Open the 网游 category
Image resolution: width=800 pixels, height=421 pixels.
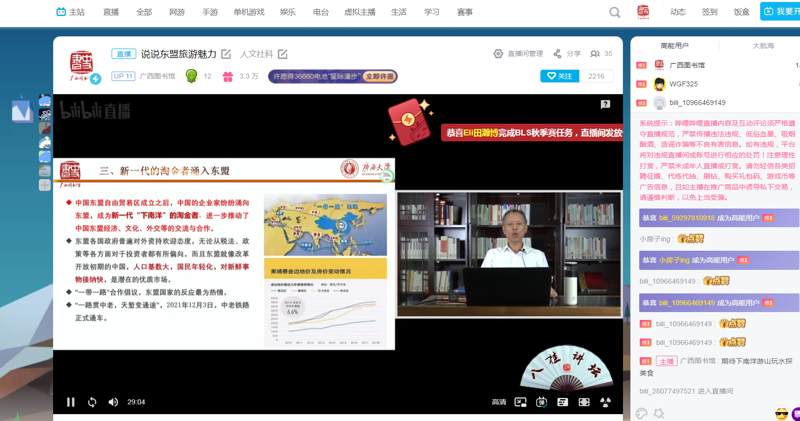pyautogui.click(x=177, y=12)
